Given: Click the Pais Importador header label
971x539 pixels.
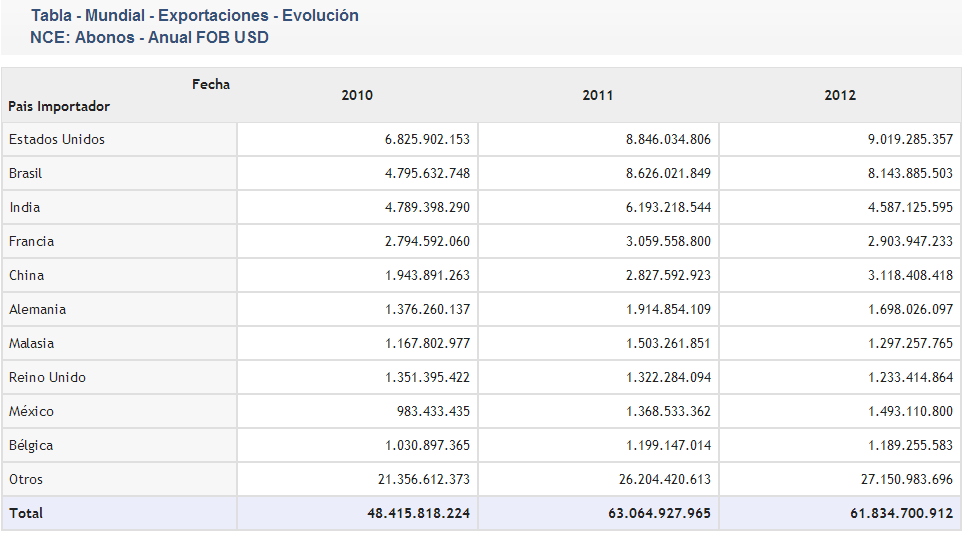Looking at the screenshot, I should pyautogui.click(x=59, y=106).
